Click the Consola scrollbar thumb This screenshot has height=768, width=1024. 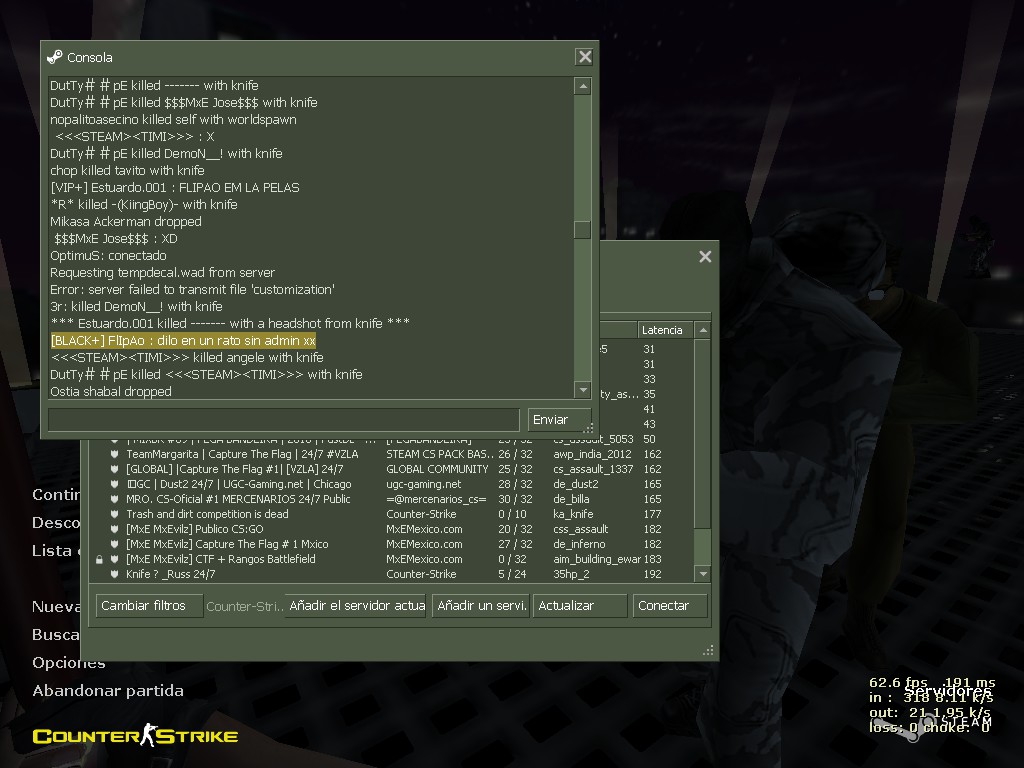583,230
